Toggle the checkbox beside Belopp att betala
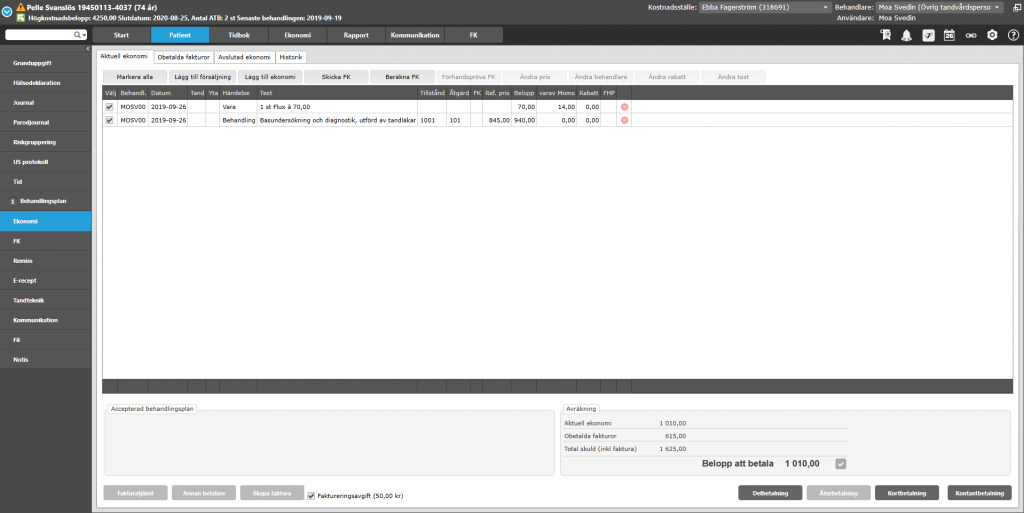The width and height of the screenshot is (1024, 513). [x=840, y=464]
